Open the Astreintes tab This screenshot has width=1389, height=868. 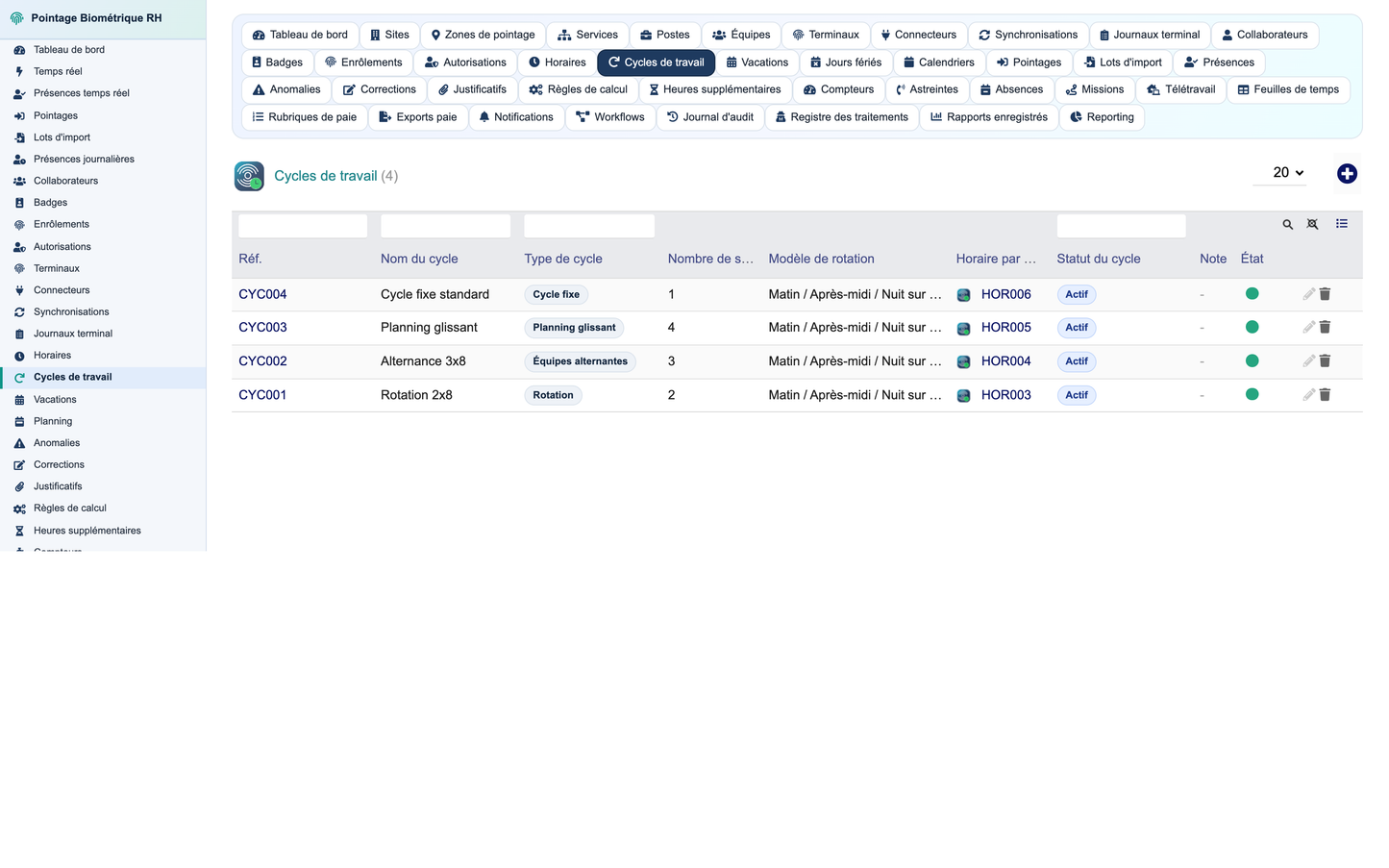click(x=927, y=89)
